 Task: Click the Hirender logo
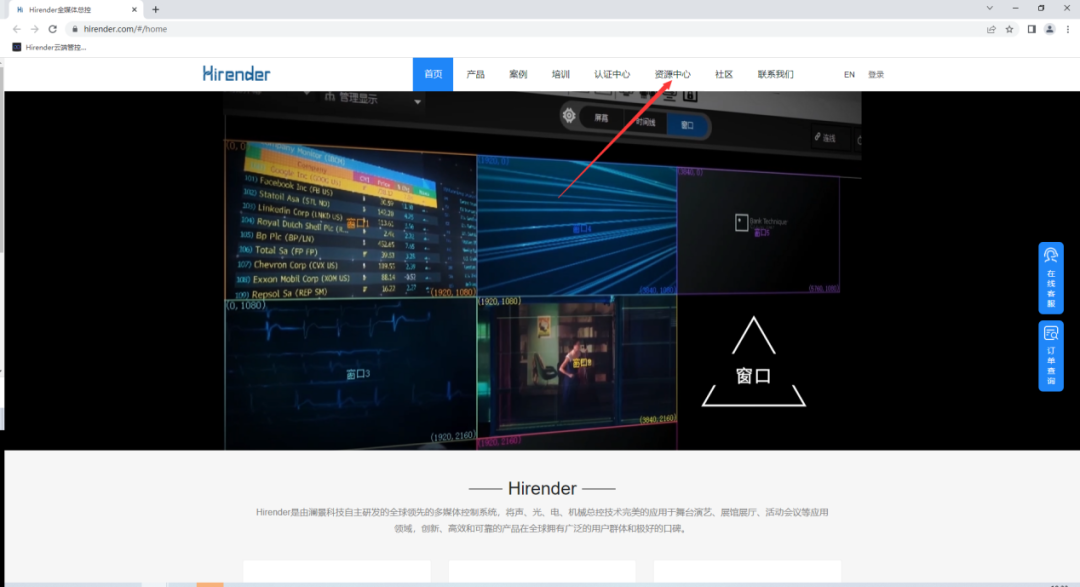[236, 74]
